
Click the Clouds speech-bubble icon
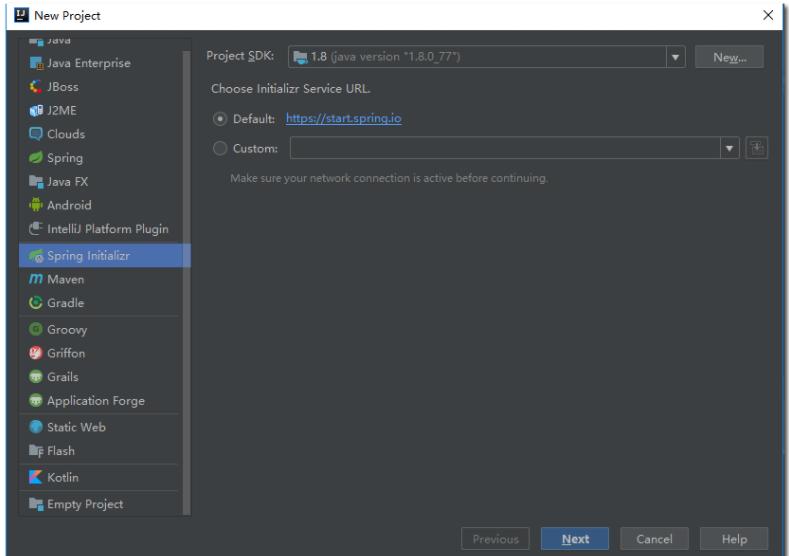point(36,134)
